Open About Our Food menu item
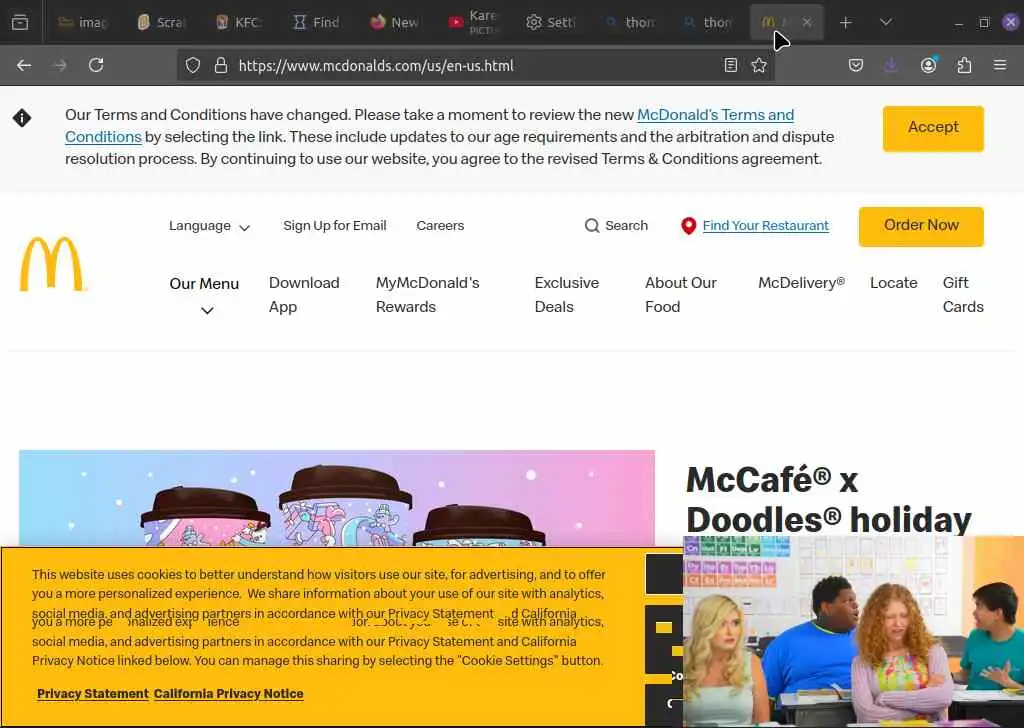1024x728 pixels. tap(680, 295)
